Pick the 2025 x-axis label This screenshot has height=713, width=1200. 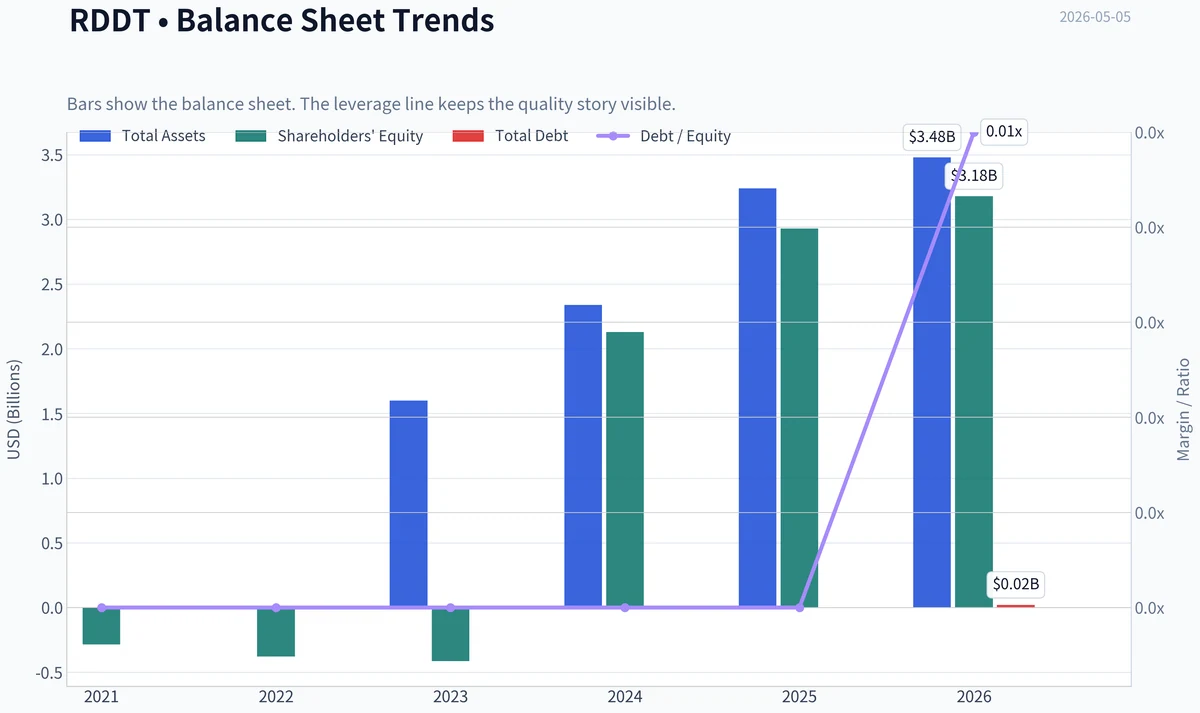pos(799,697)
